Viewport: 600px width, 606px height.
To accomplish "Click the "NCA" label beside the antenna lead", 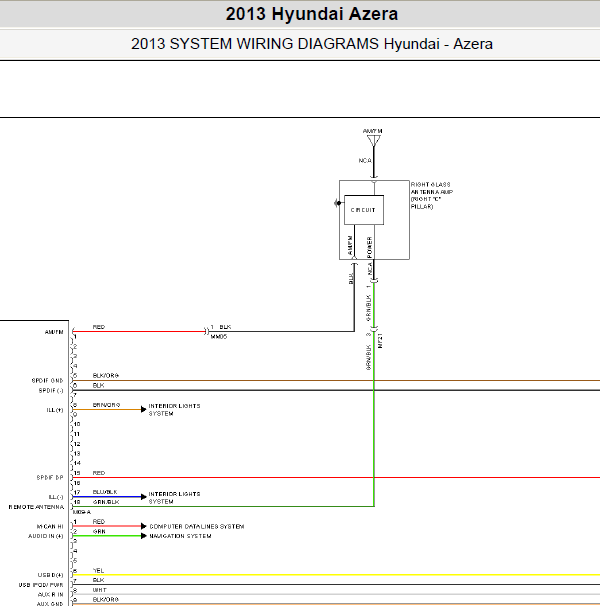I will point(365,160).
